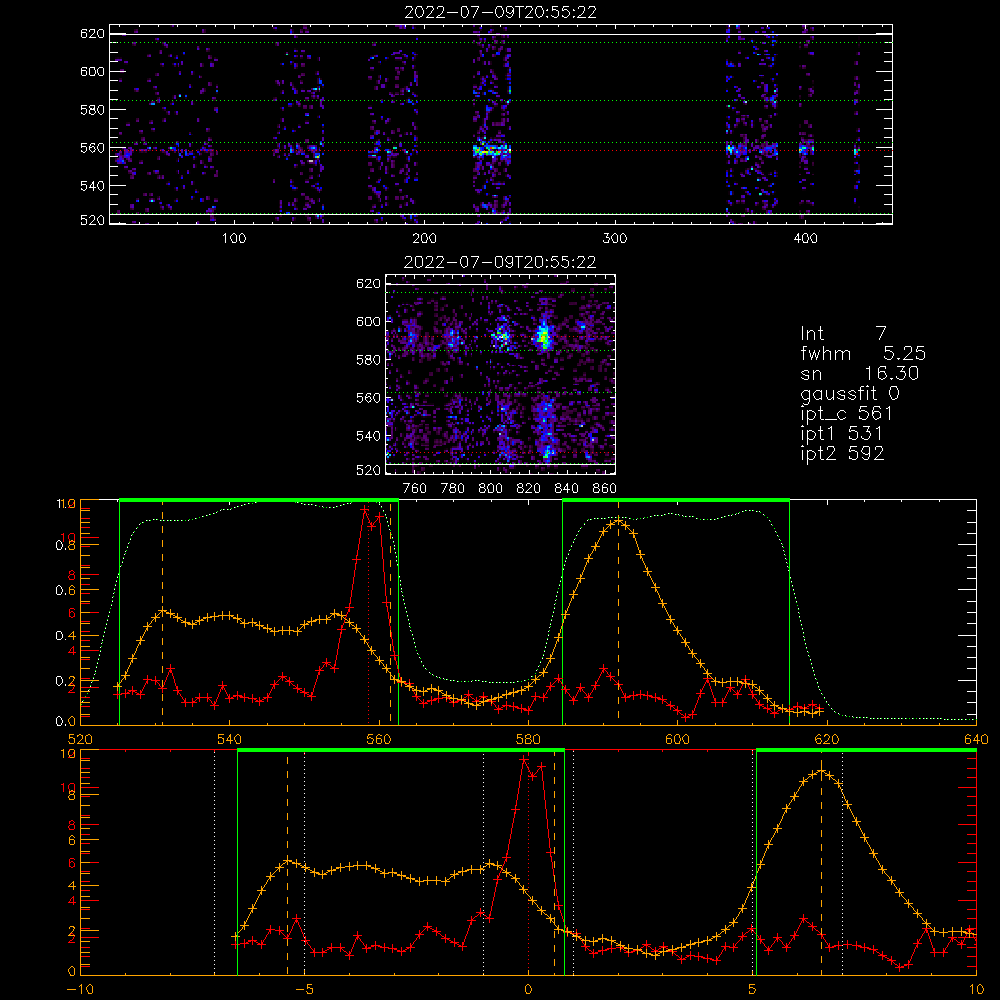Click the timestamp title above the small square image
The height and width of the screenshot is (1000, 1000).
pyautogui.click(x=500, y=262)
